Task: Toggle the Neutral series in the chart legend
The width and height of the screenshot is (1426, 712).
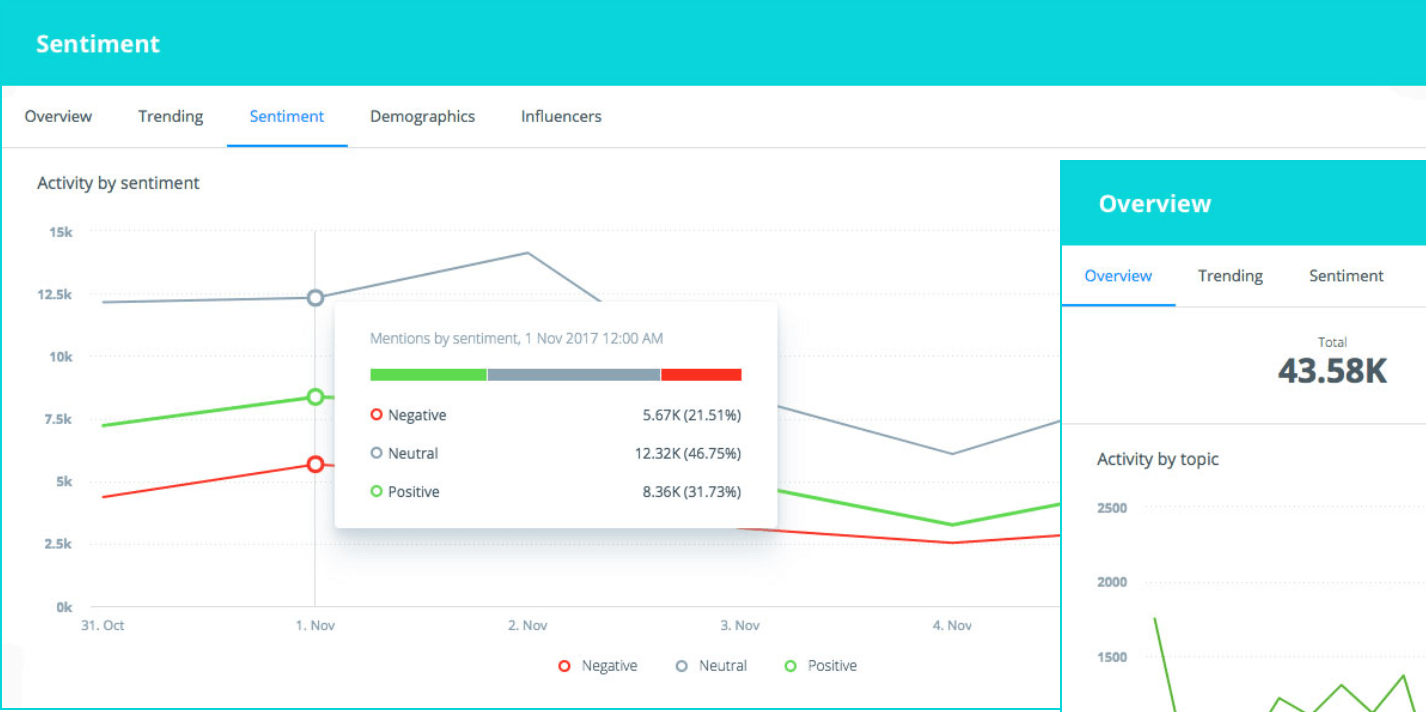Action: [x=711, y=665]
